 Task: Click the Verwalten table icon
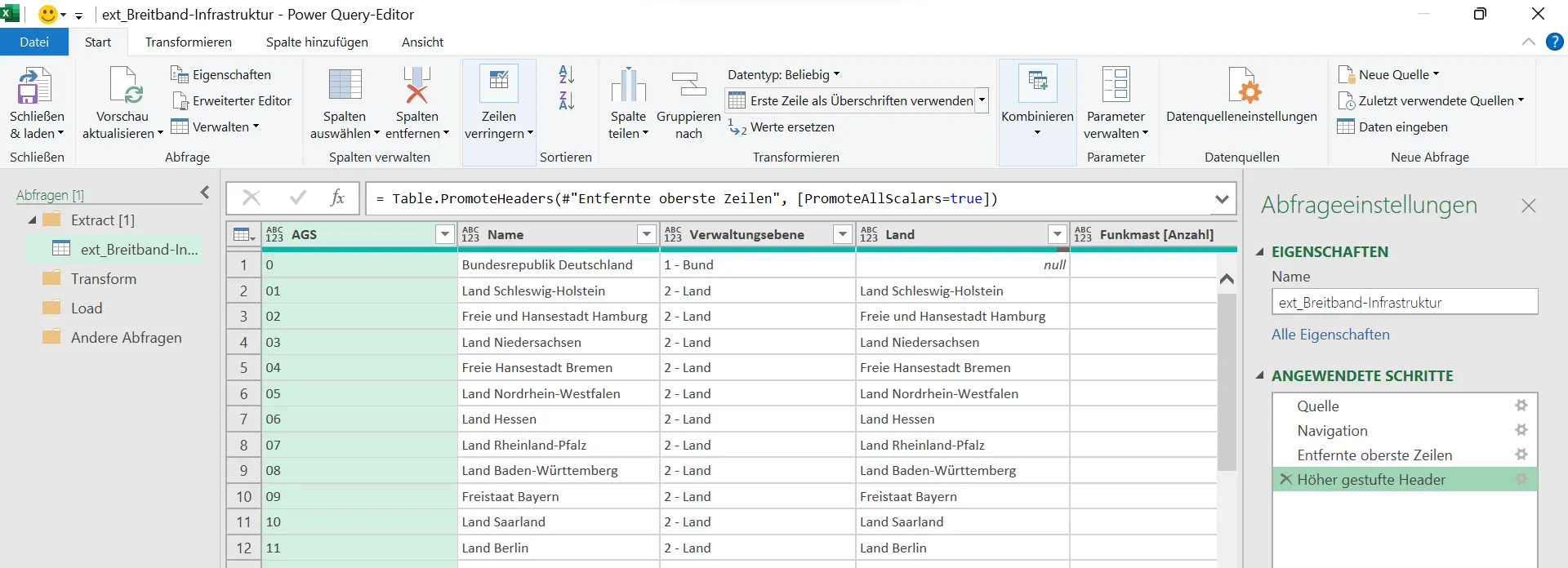click(x=180, y=126)
